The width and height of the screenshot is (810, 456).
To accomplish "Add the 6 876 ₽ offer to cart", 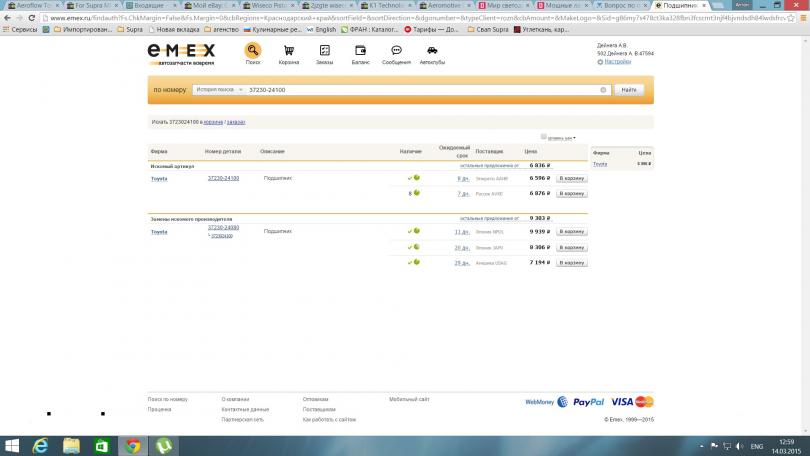I will [571, 194].
